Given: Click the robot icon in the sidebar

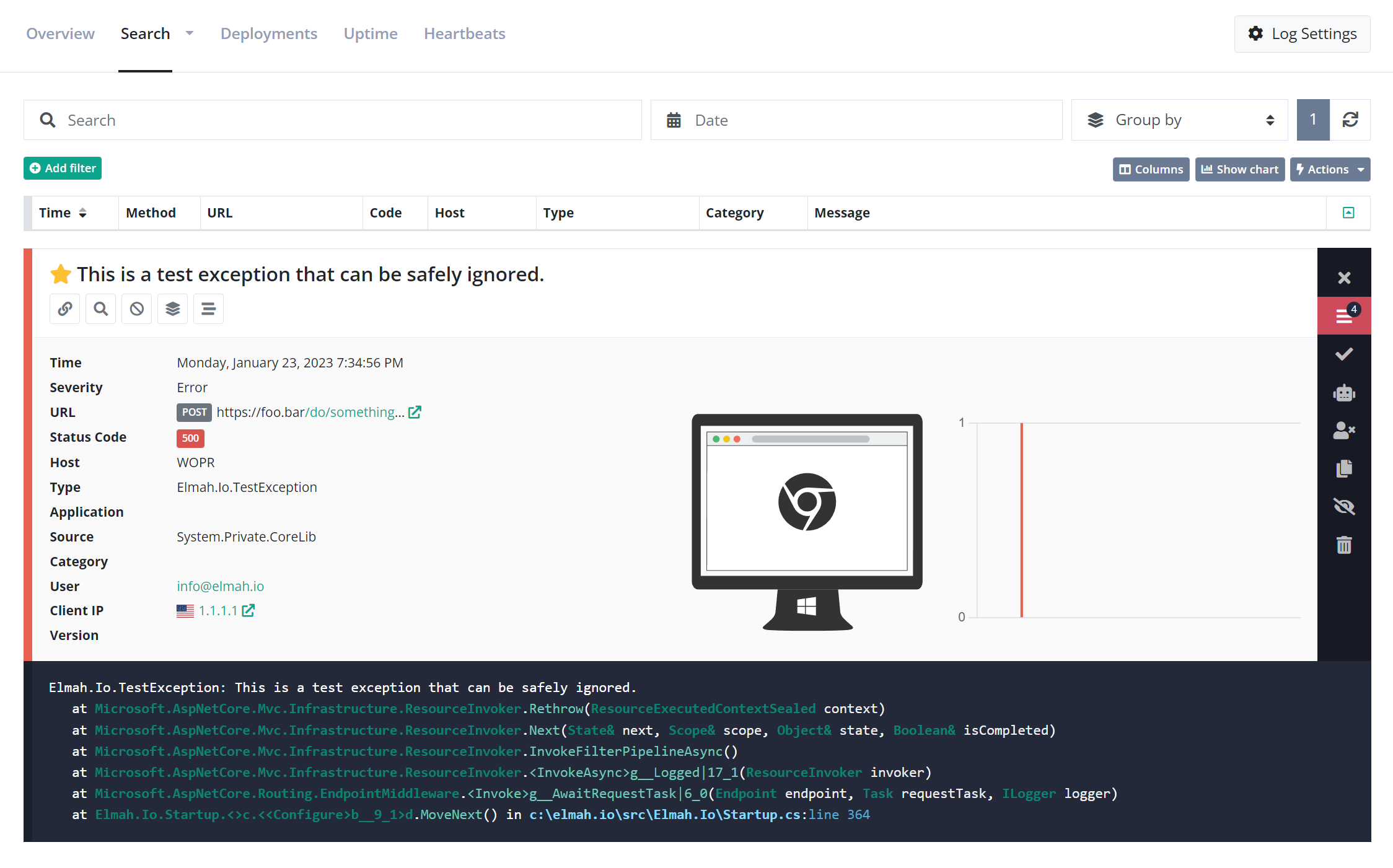Looking at the screenshot, I should [x=1343, y=392].
